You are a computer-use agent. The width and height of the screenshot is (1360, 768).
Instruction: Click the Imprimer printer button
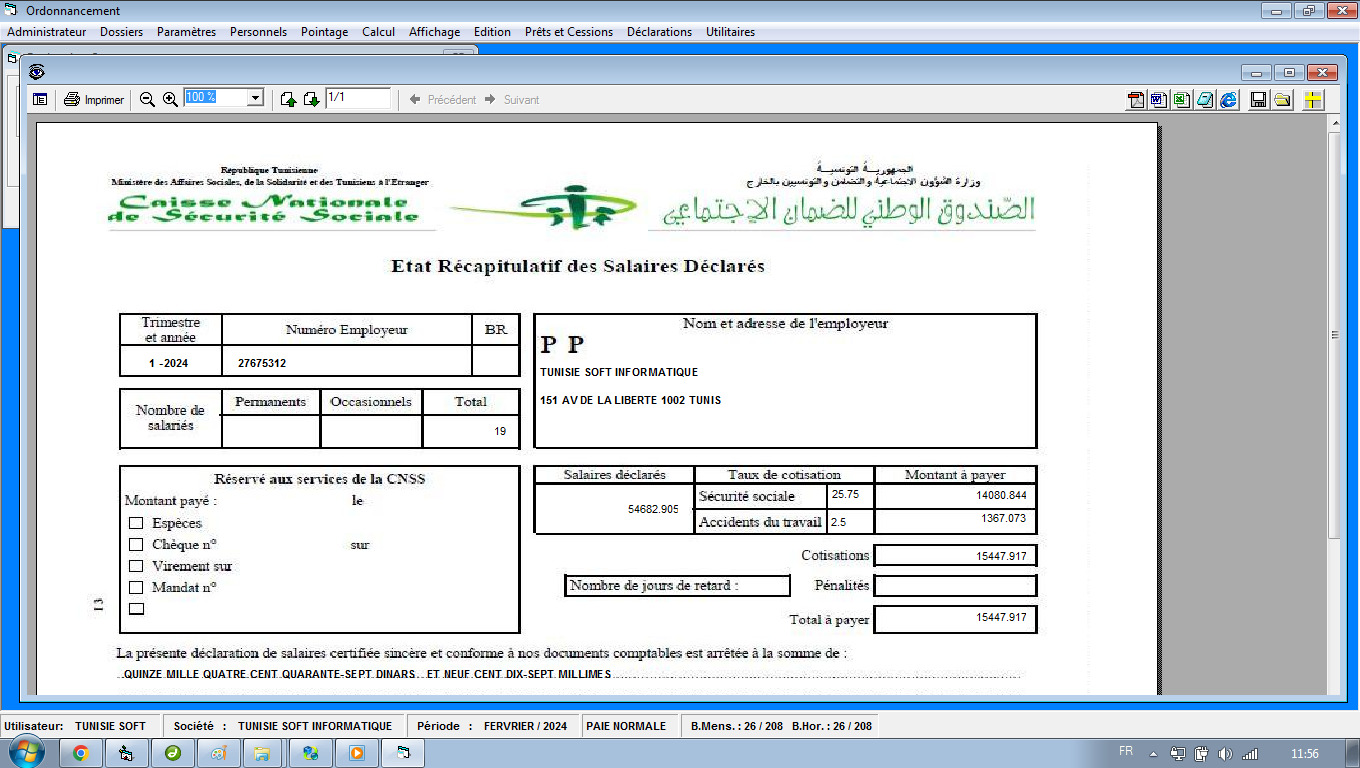click(x=94, y=99)
